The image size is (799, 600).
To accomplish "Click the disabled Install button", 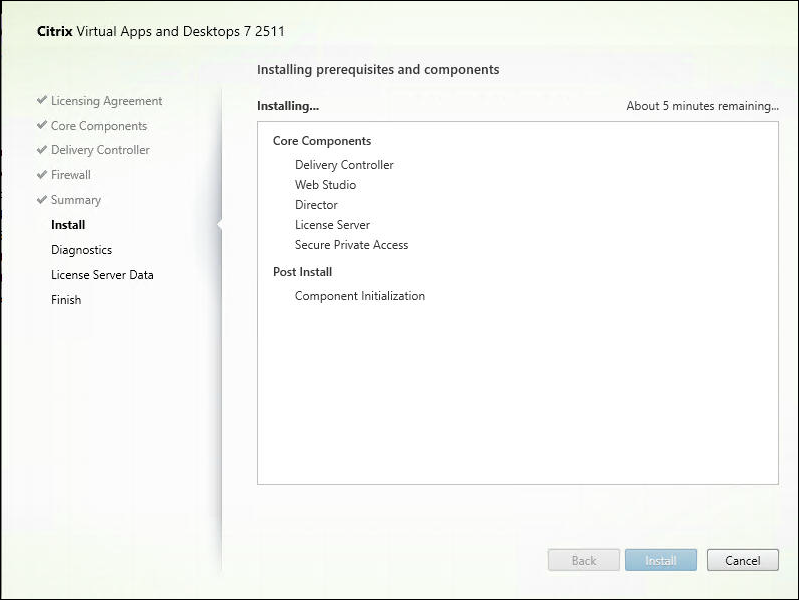I will 661,560.
